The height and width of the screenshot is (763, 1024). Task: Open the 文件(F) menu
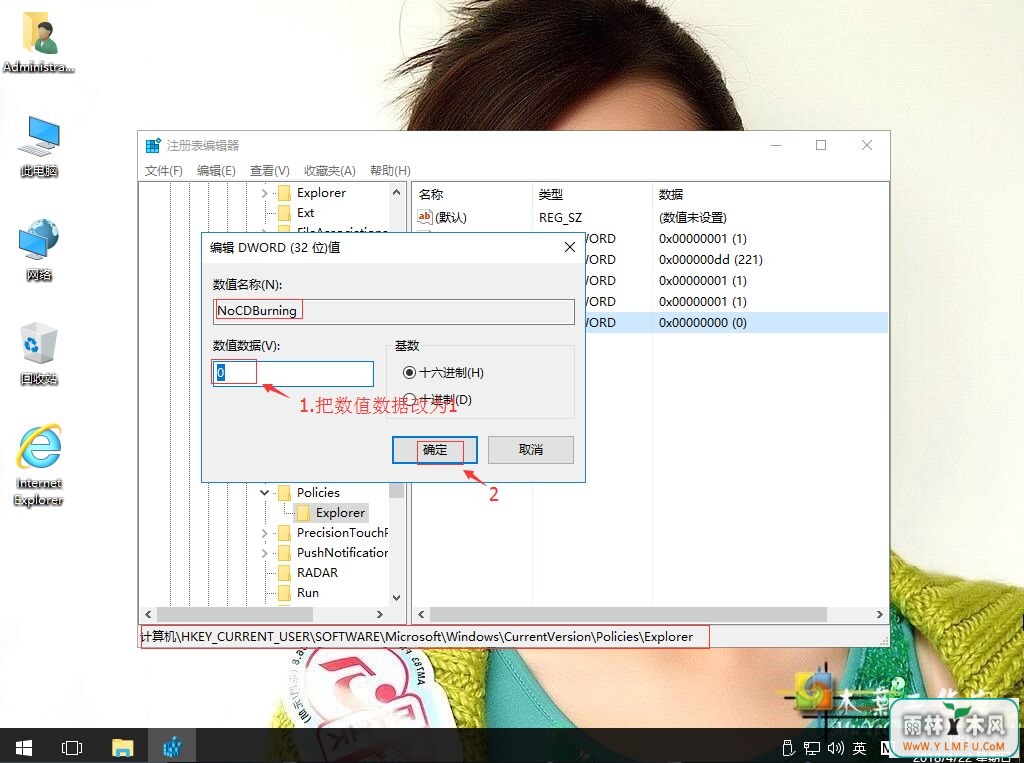click(163, 170)
